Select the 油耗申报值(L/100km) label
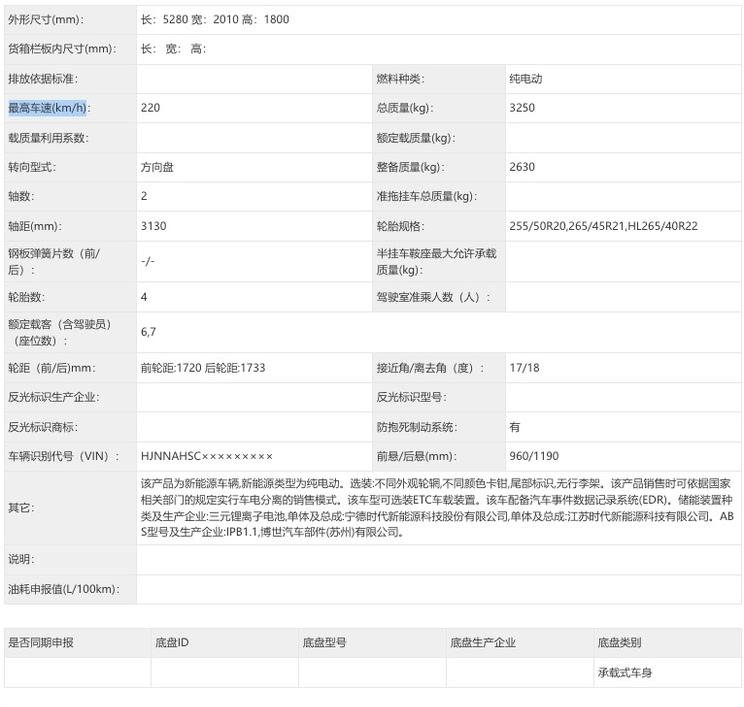Screen dimensions: 744x707 click(64, 589)
